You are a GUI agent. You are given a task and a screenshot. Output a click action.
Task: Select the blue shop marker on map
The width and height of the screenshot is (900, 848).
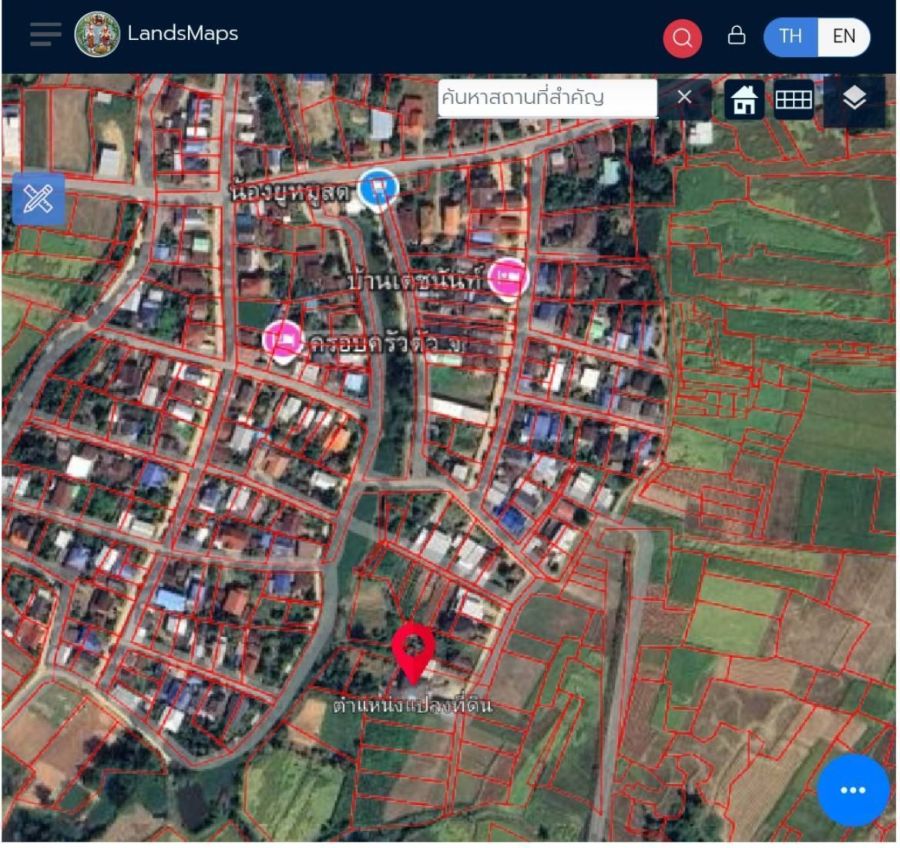pos(378,187)
